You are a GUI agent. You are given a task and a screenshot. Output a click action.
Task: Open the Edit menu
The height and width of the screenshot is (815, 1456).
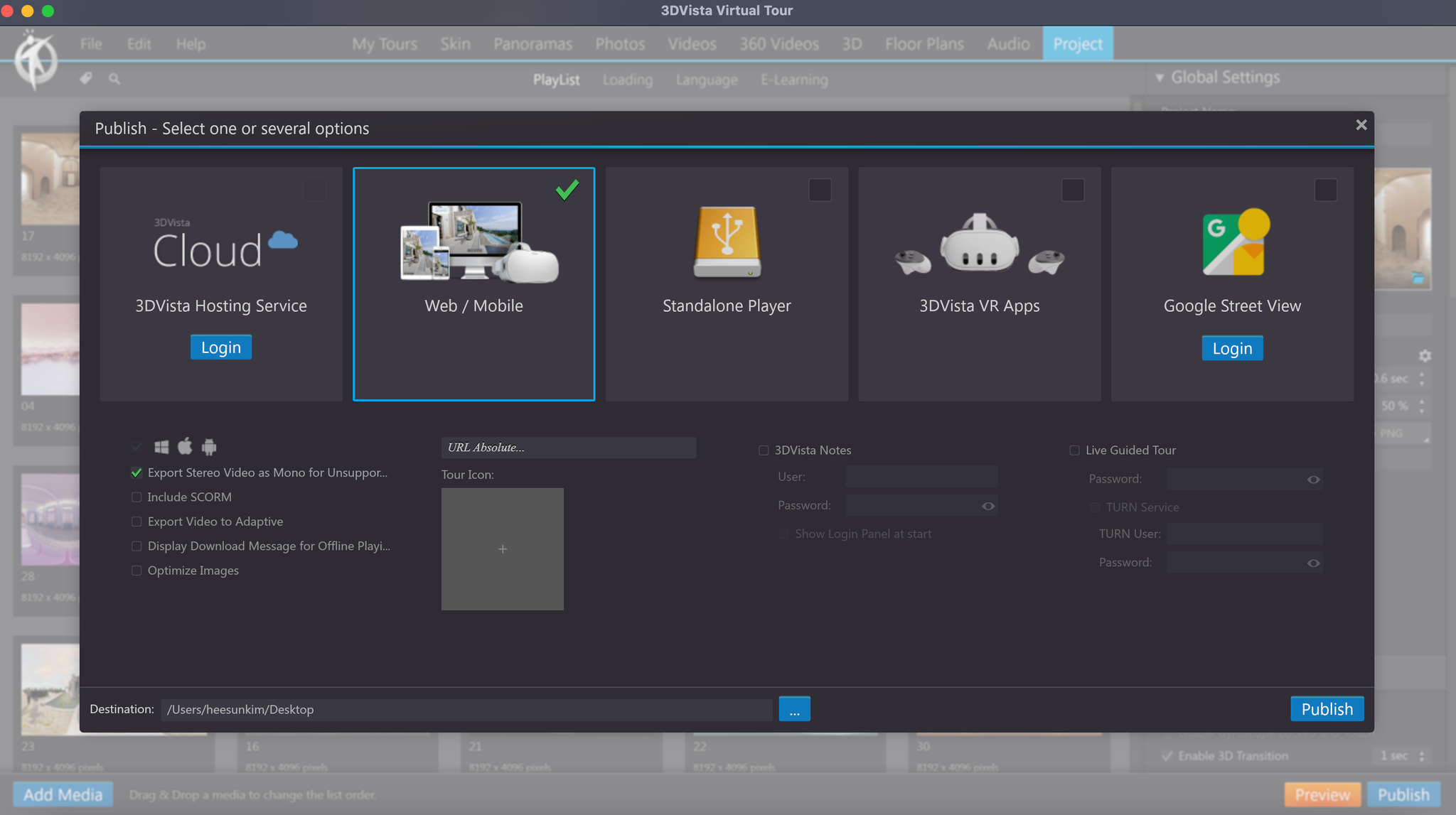(139, 44)
